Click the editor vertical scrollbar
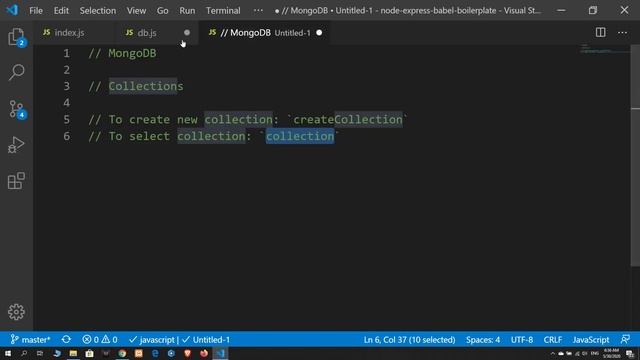Screen dimensions: 640x360 click(x=635, y=155)
